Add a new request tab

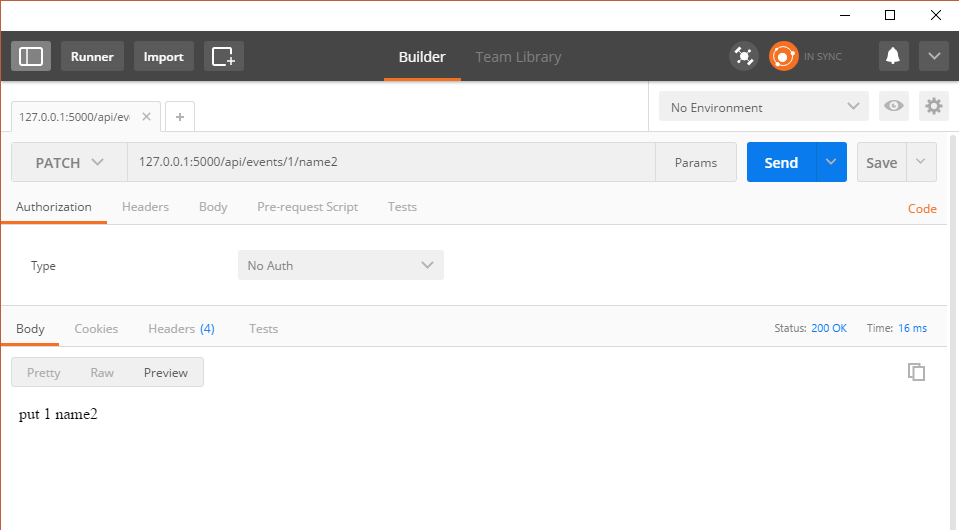180,117
